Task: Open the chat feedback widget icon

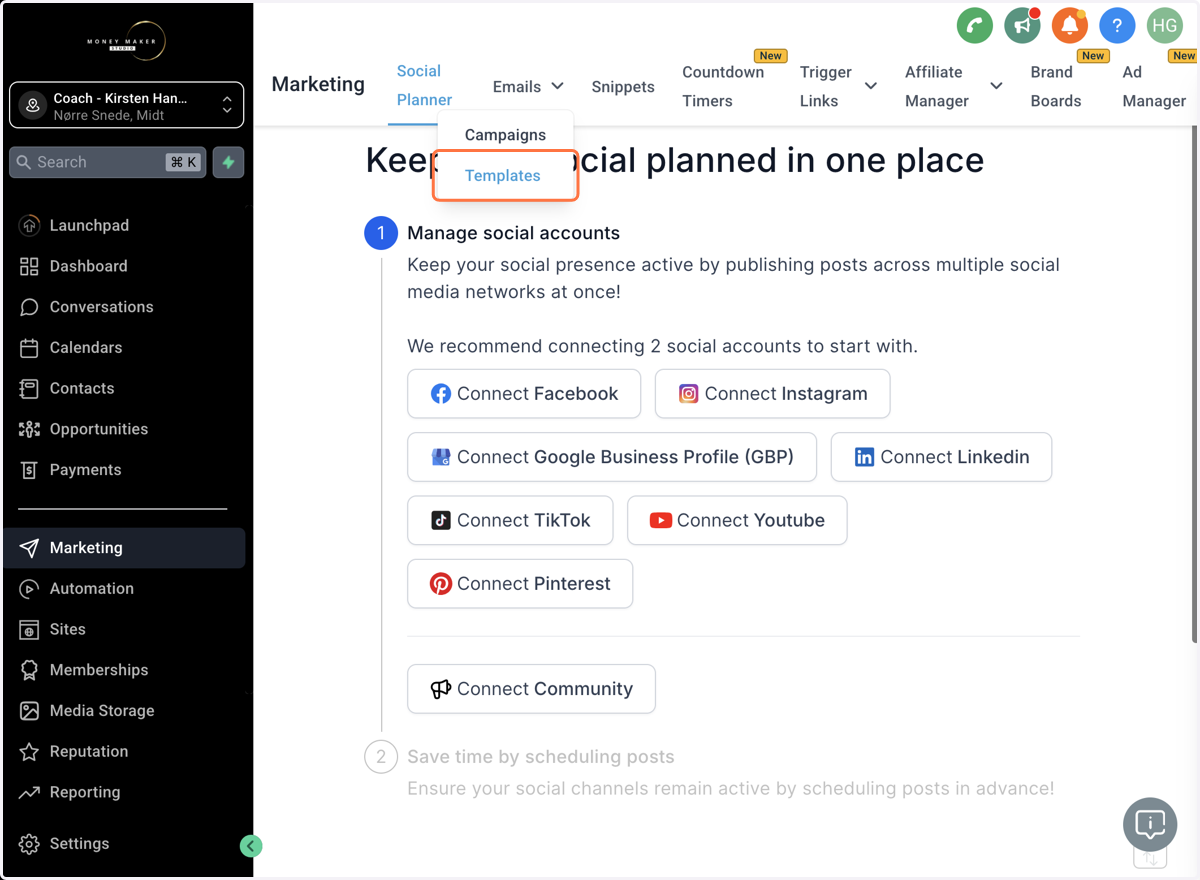Action: coord(1150,825)
